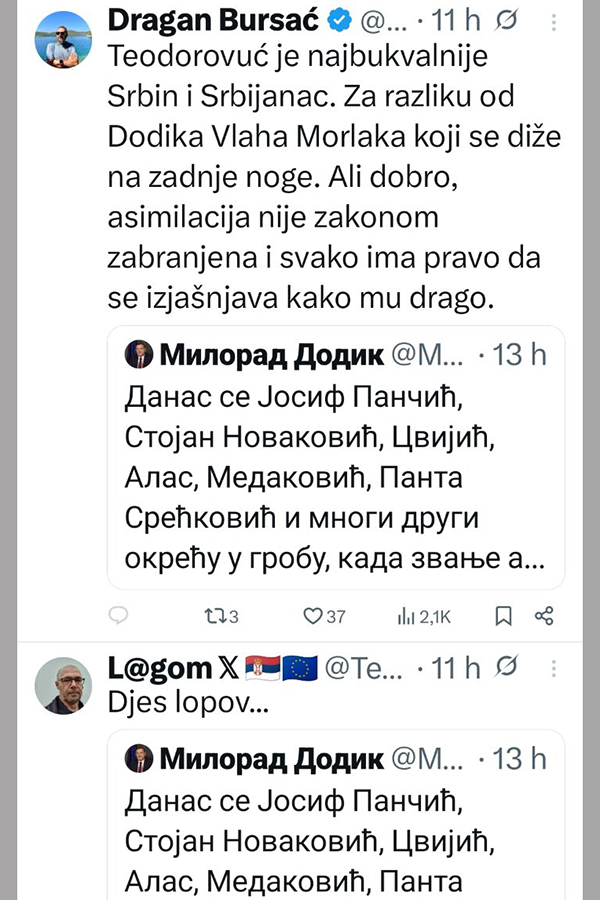Viewport: 600px width, 900px height.
Task: Click Милорад Додик avatar in first quoted tweet
Action: (138, 354)
